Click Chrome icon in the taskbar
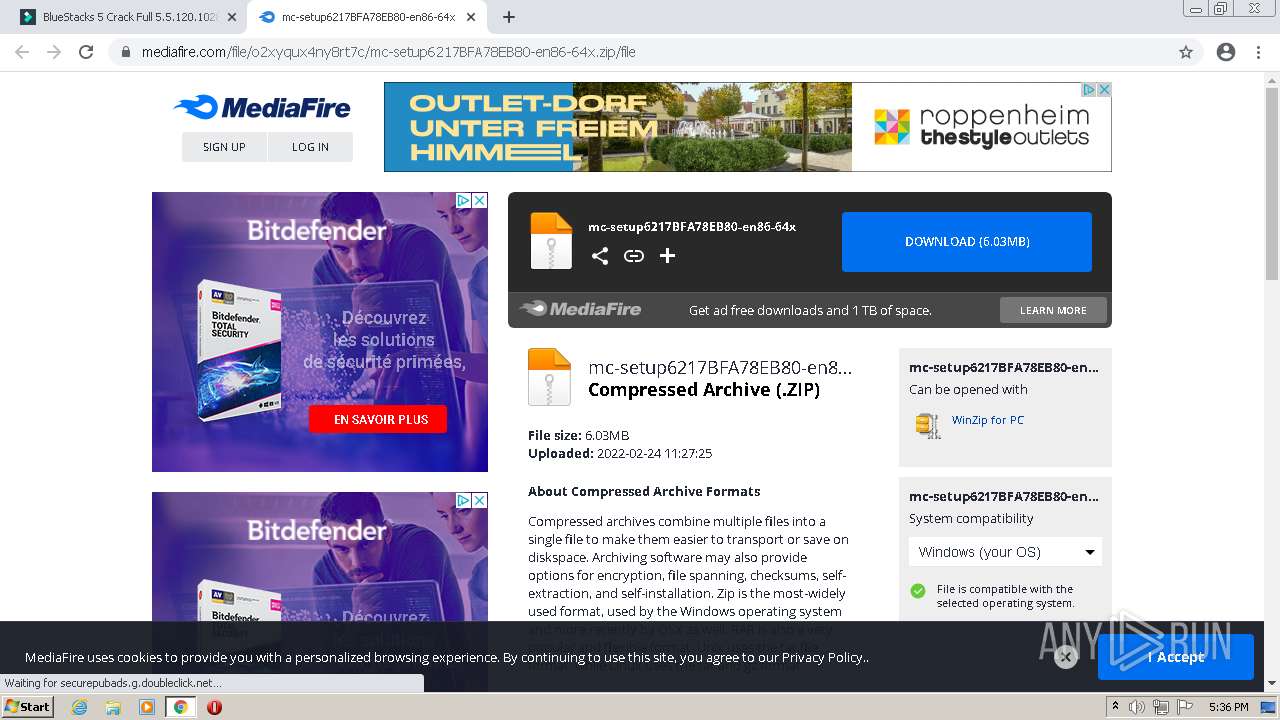Viewport: 1280px width, 720px height. tap(181, 707)
